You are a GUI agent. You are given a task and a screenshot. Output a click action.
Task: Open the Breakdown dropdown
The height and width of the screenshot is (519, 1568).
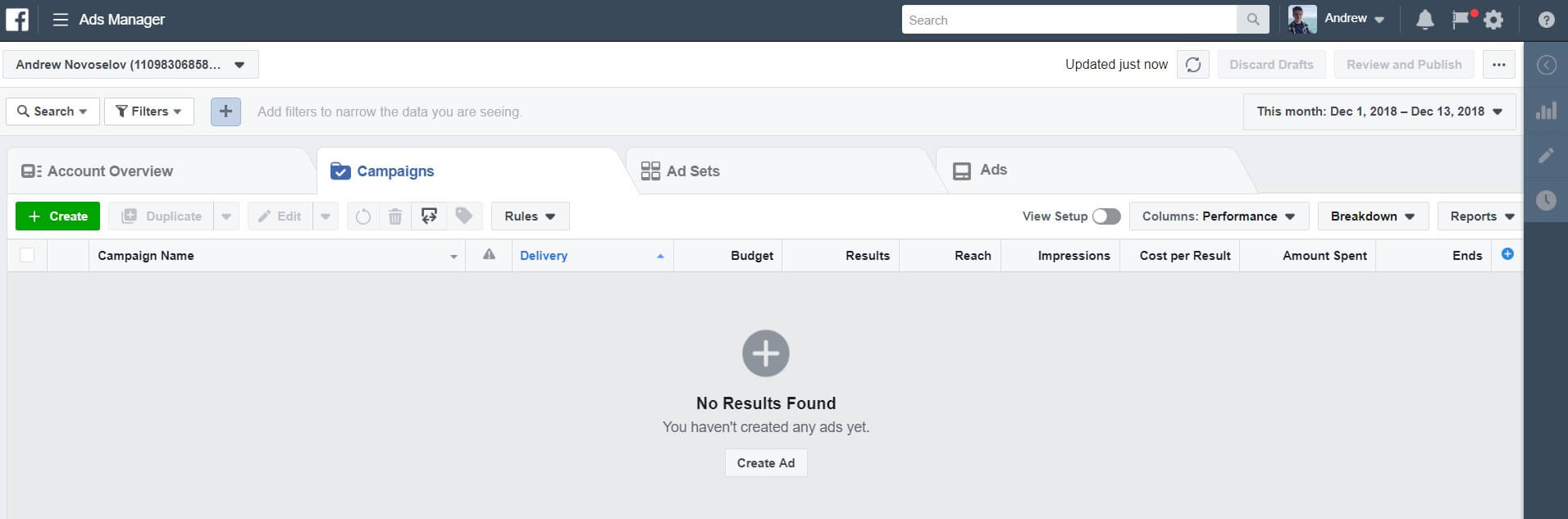point(1372,216)
